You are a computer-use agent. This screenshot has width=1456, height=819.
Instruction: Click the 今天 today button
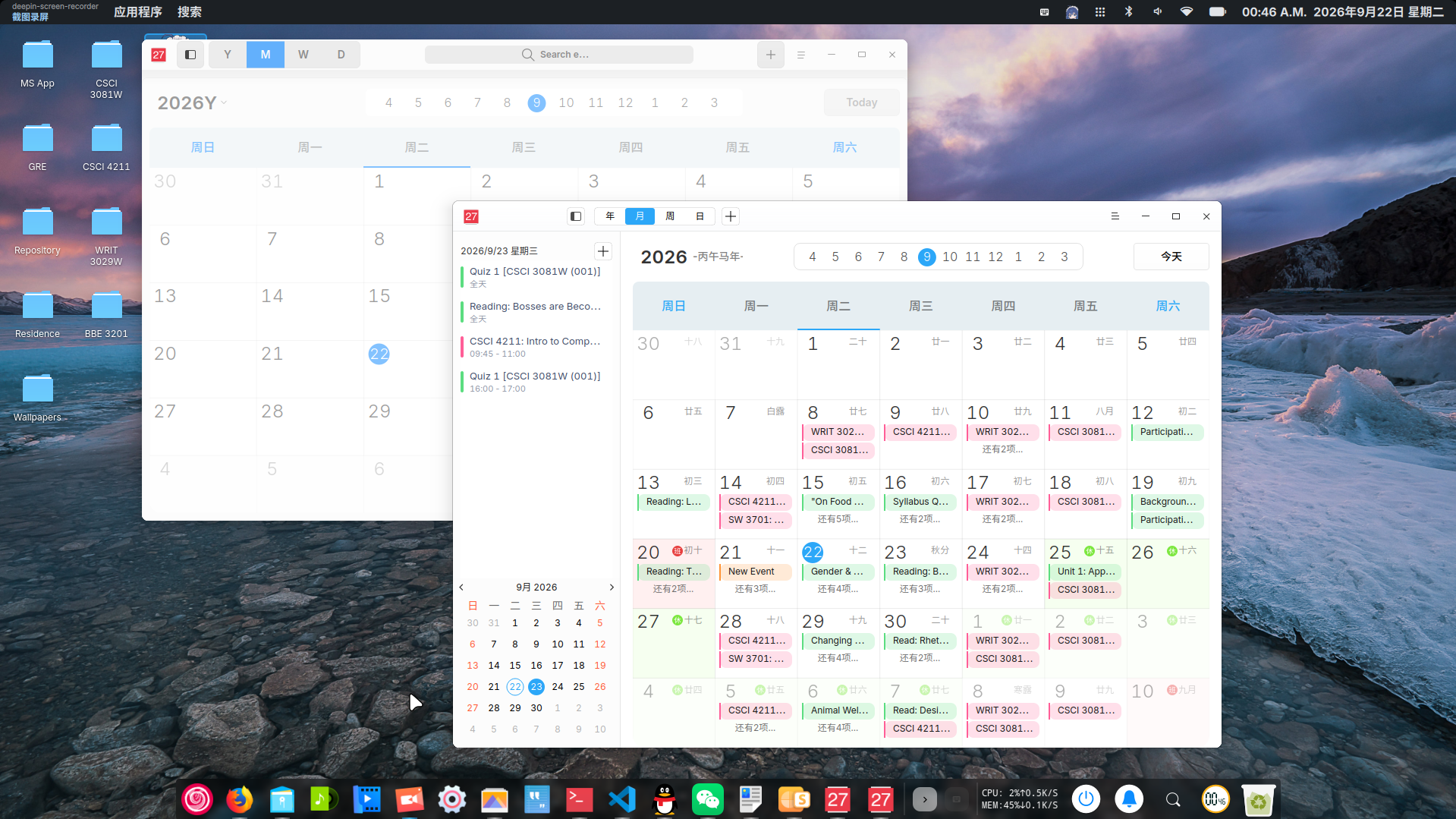[1171, 257]
